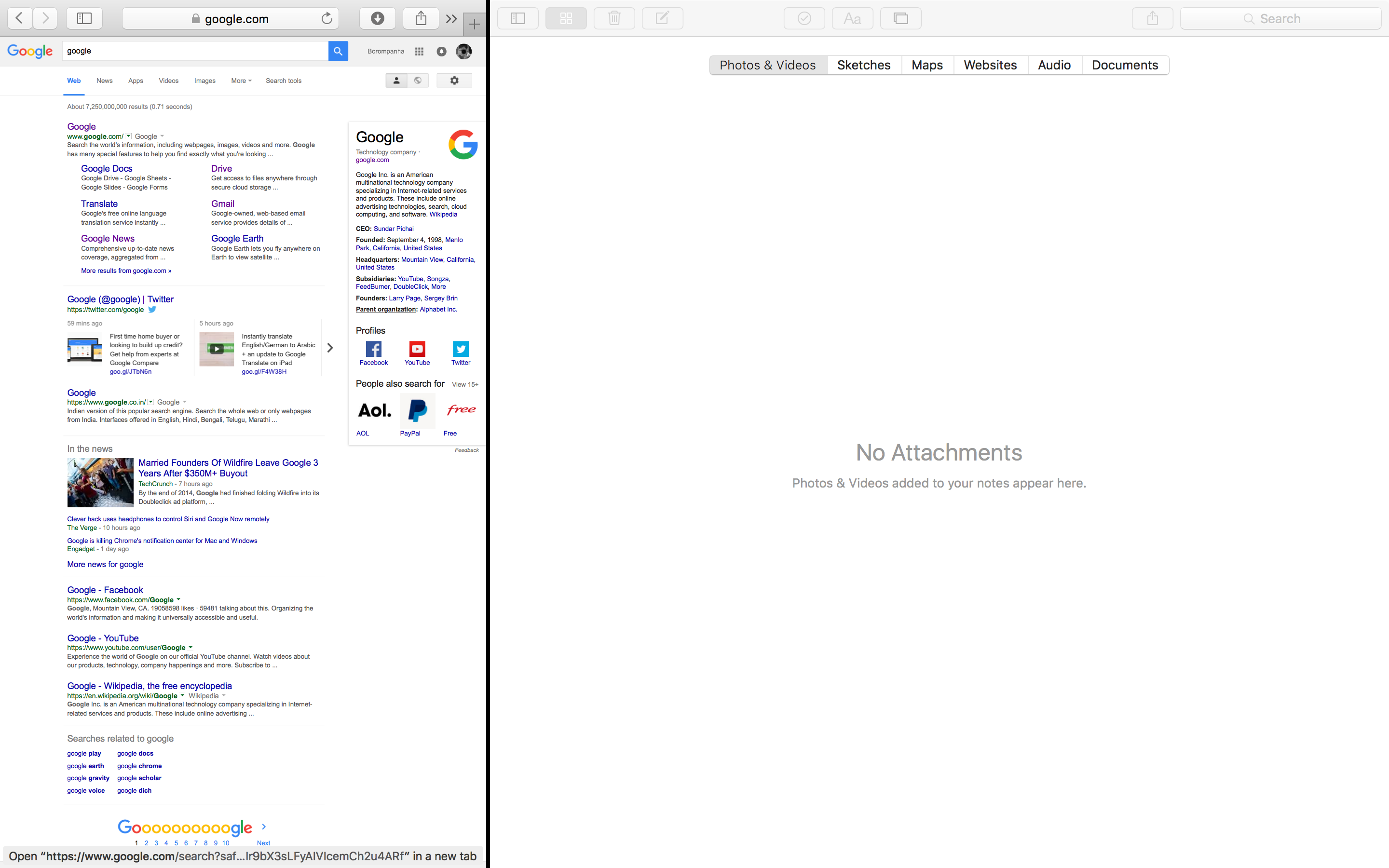Viewport: 1389px width, 868px height.
Task: Toggle the Notes attachments browser grid view
Action: tap(566, 18)
